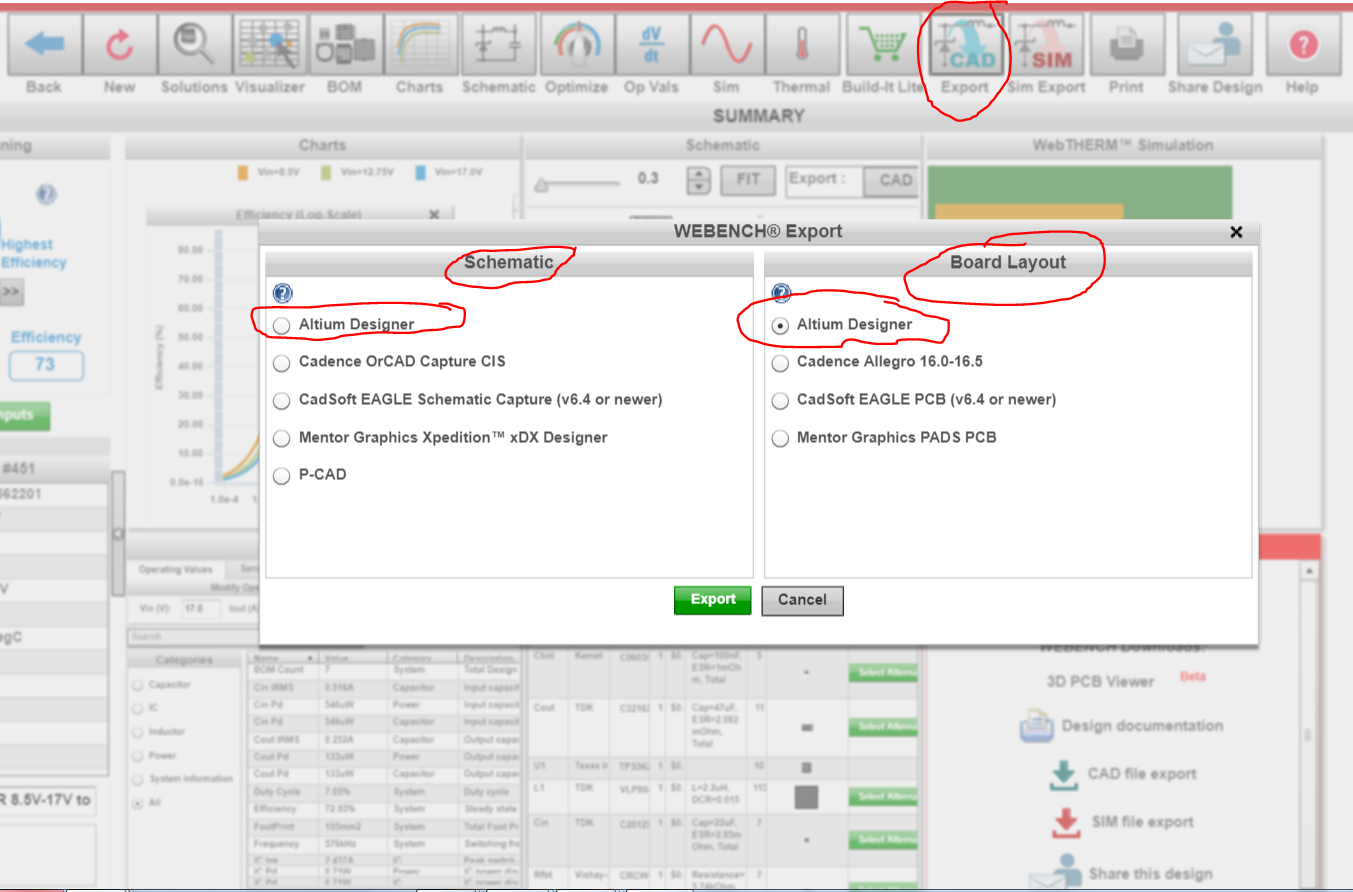Switch to the Operating Values tab
1353x892 pixels.
pos(175,569)
